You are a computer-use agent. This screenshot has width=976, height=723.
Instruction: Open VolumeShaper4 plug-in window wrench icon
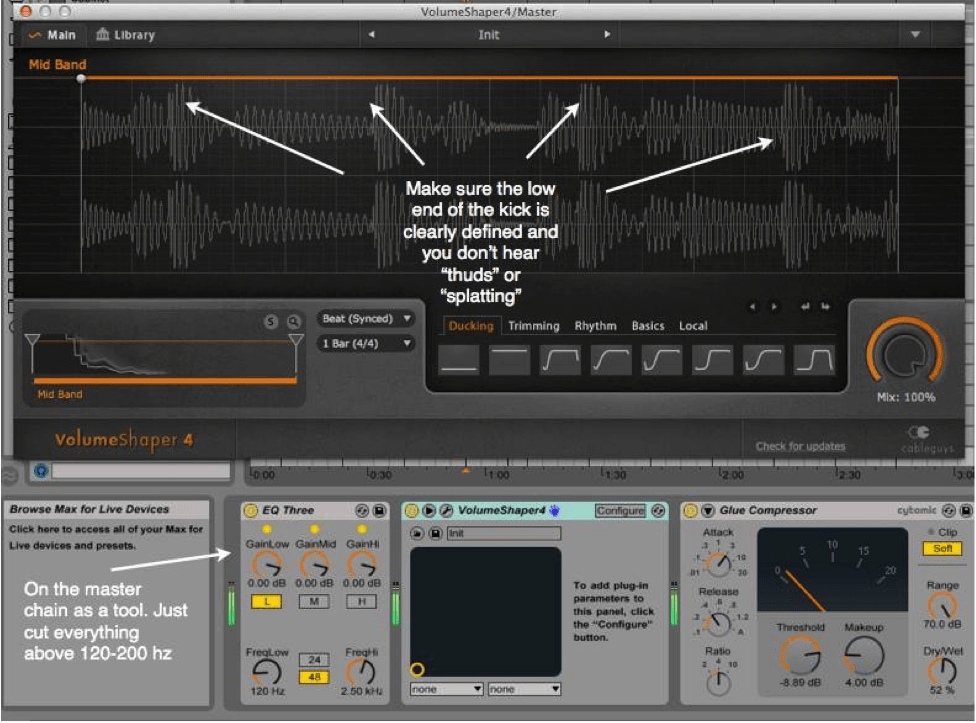coord(446,511)
